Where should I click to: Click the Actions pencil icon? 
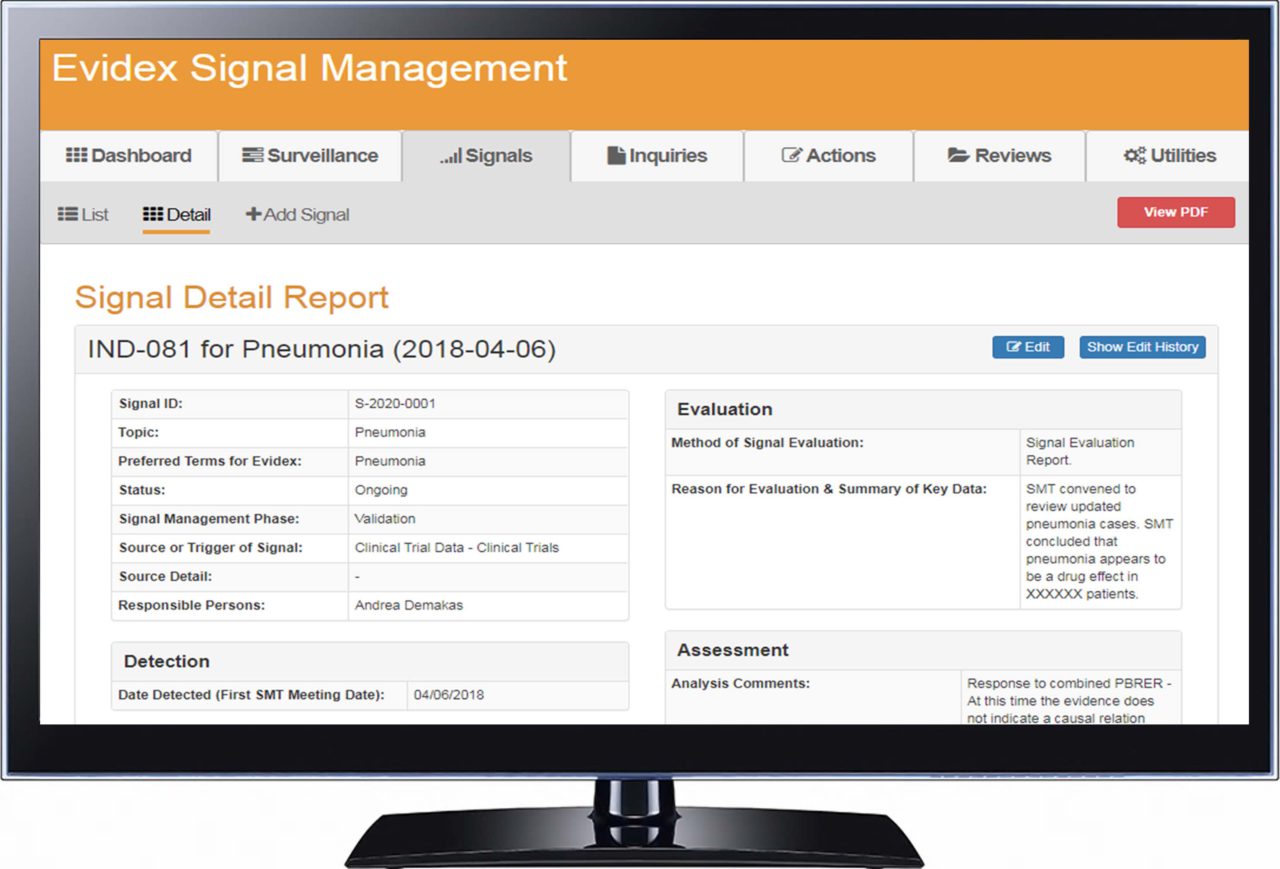pos(793,155)
